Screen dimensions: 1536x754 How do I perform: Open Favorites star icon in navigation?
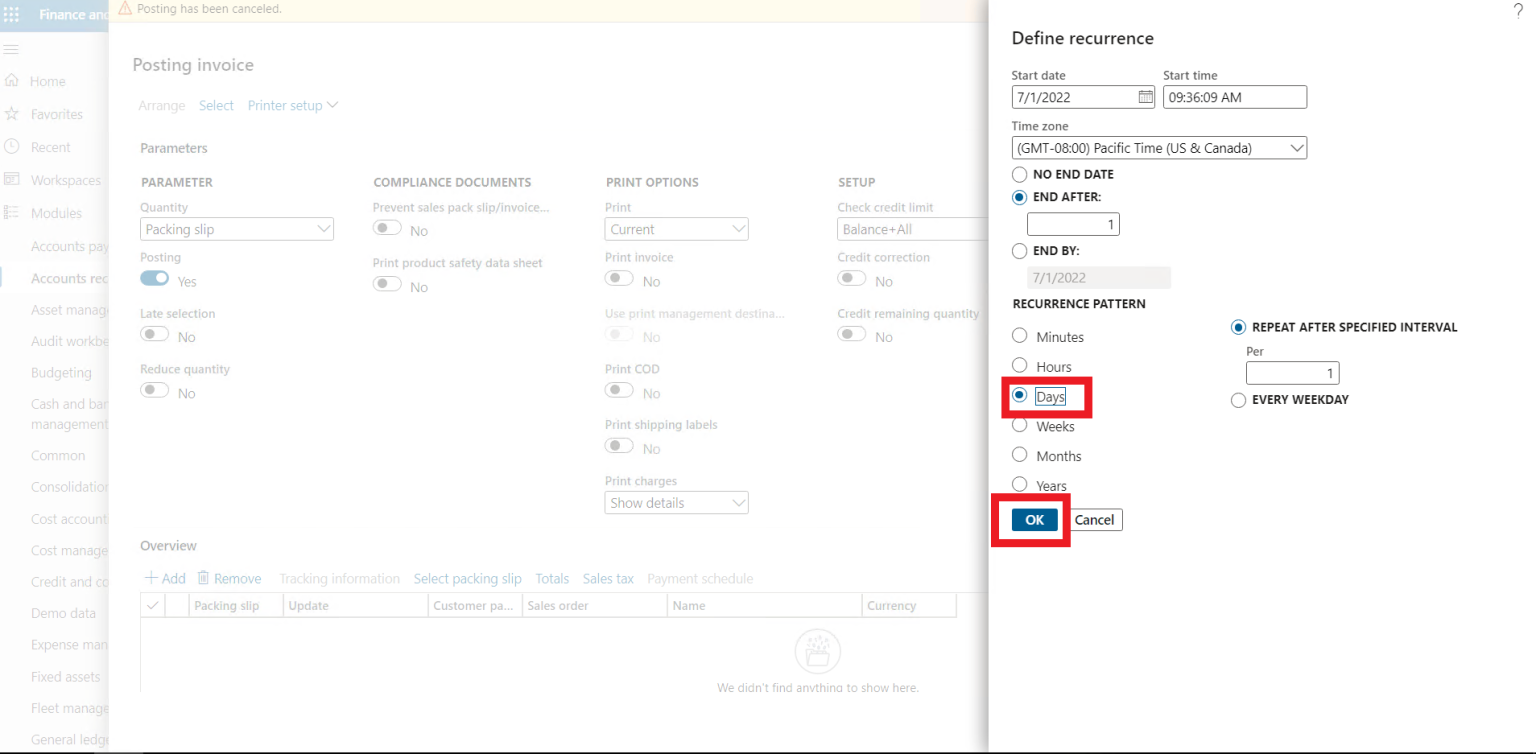tap(10, 114)
